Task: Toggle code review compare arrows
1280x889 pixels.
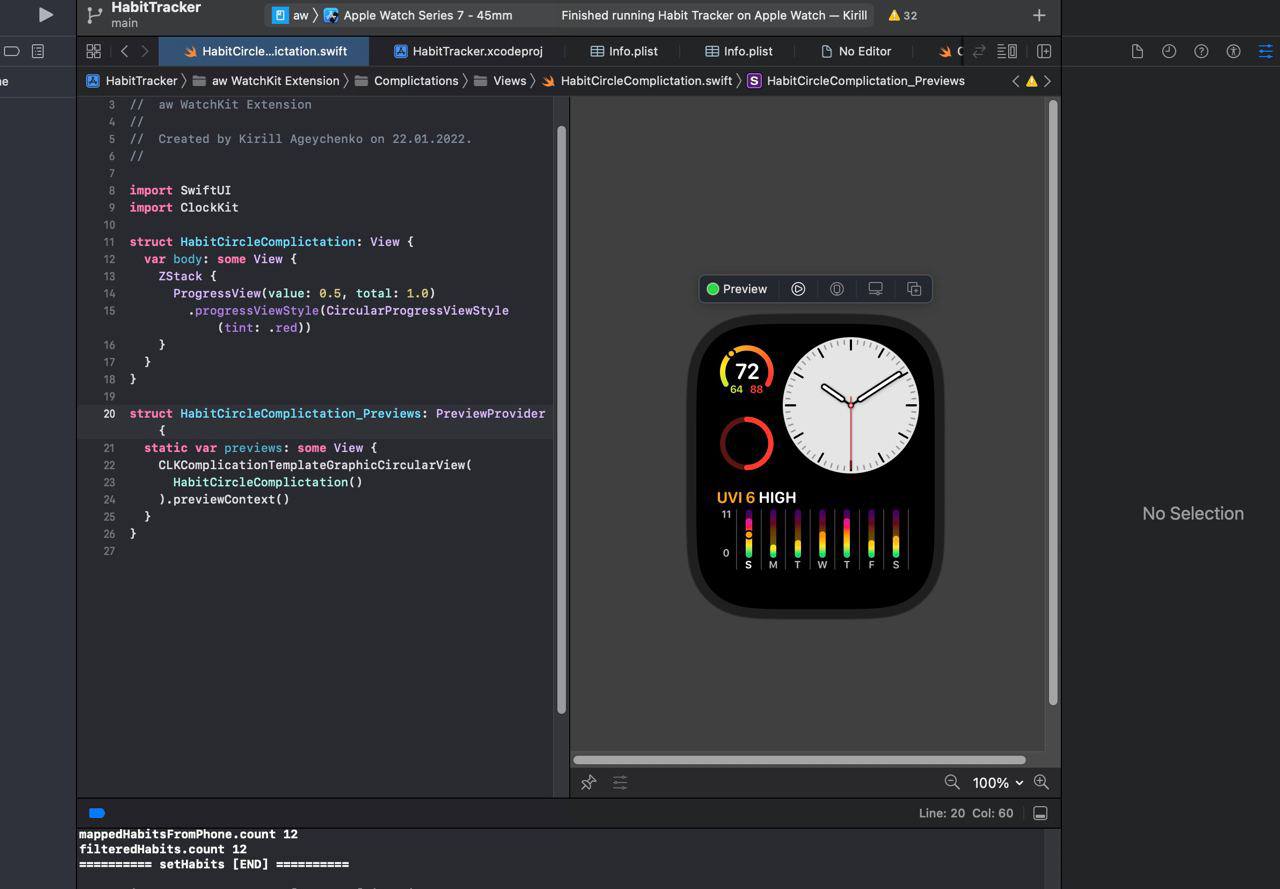Action: [979, 51]
